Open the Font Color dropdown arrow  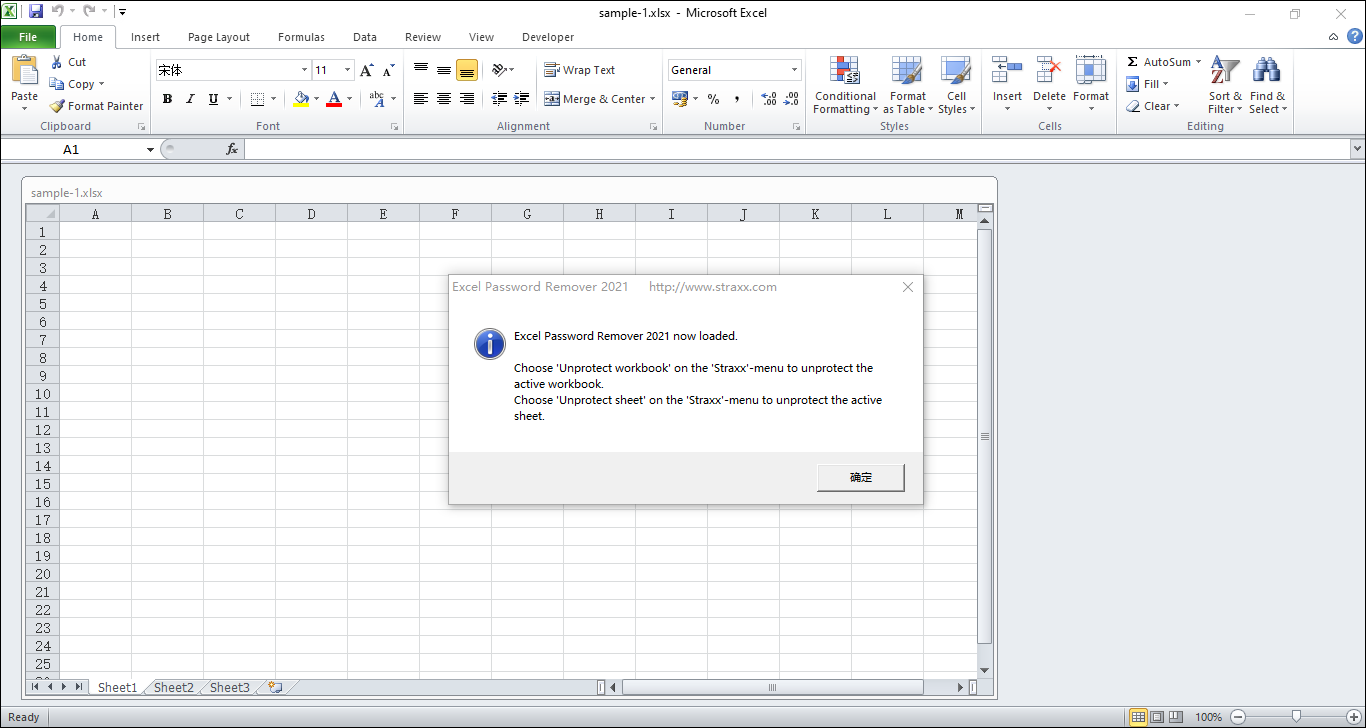pyautogui.click(x=349, y=99)
